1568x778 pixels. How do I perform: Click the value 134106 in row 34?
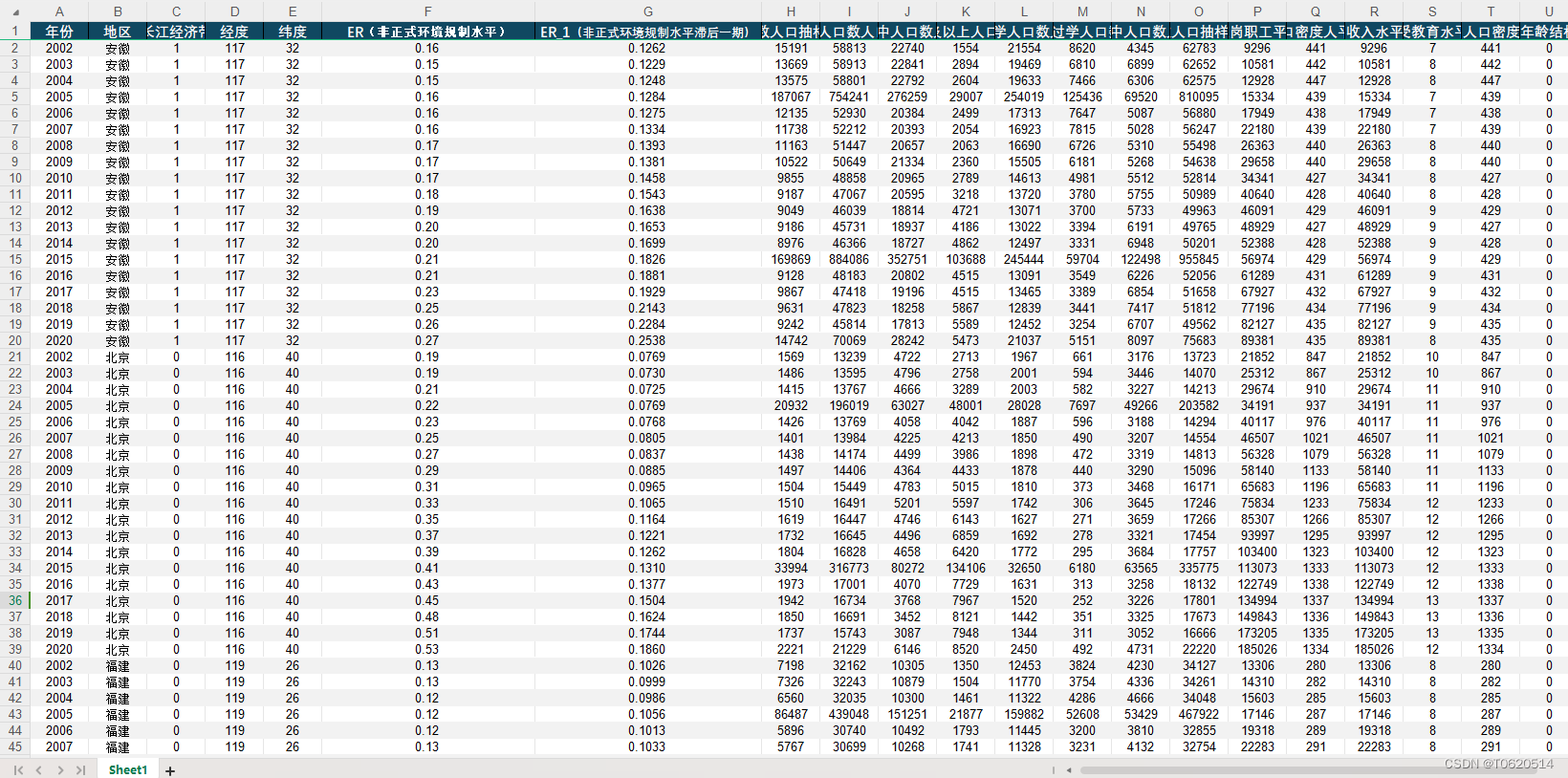click(966, 568)
